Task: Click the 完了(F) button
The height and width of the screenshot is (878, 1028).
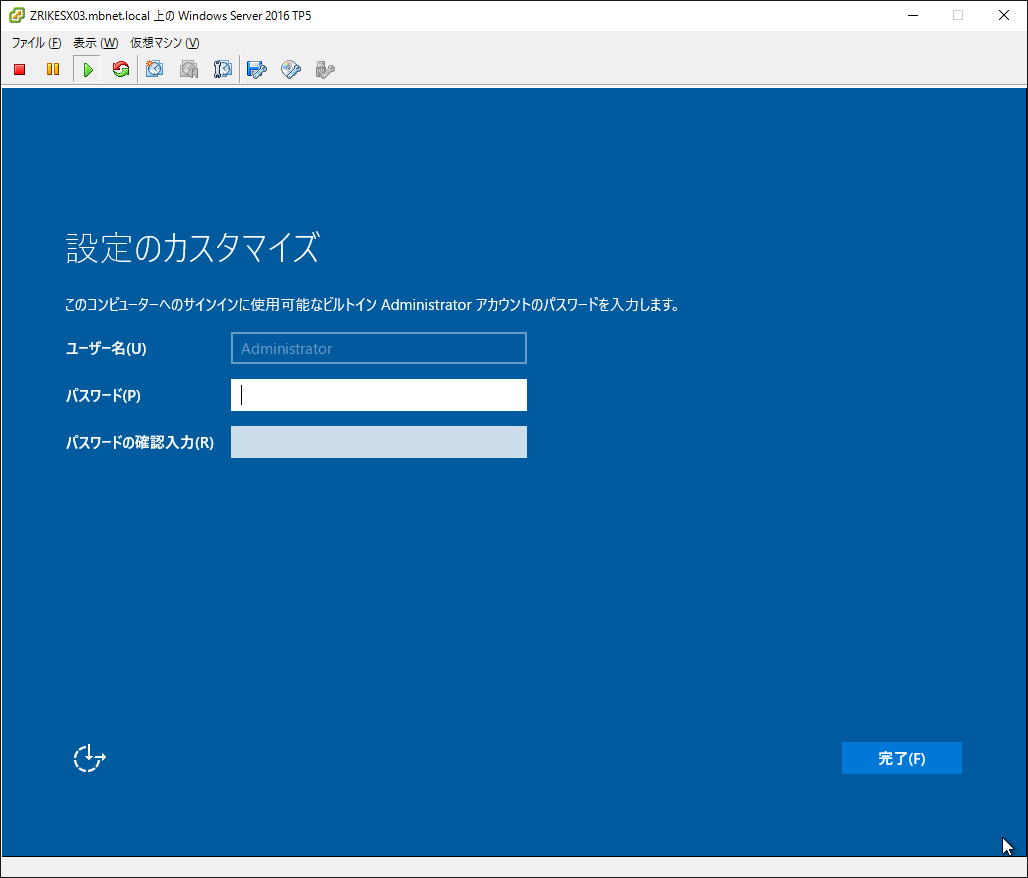Action: [x=900, y=758]
